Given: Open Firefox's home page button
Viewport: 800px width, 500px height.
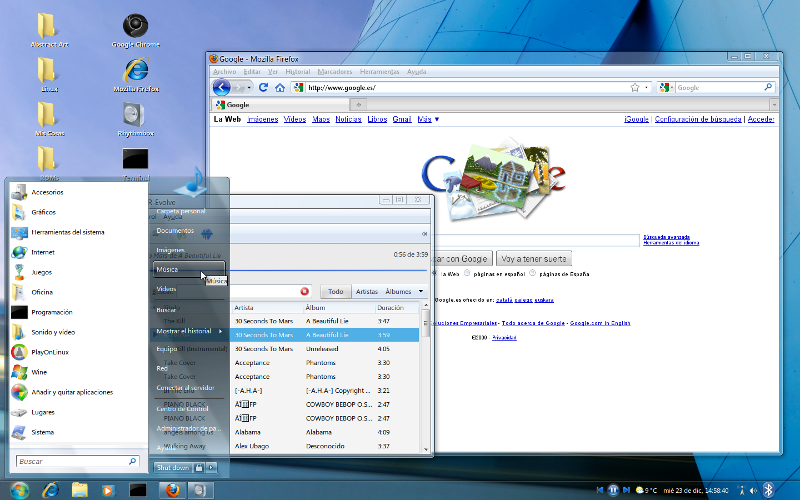Looking at the screenshot, I should (x=280, y=88).
